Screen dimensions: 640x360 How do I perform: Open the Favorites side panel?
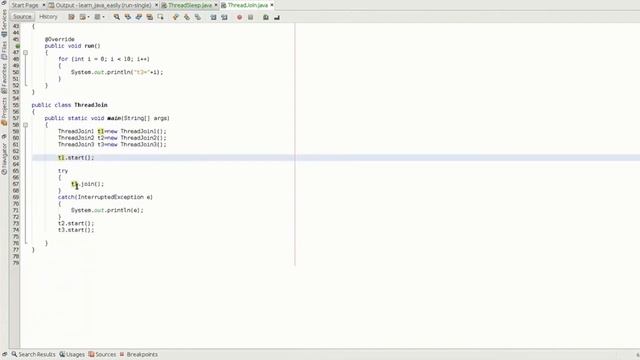[x=4, y=78]
